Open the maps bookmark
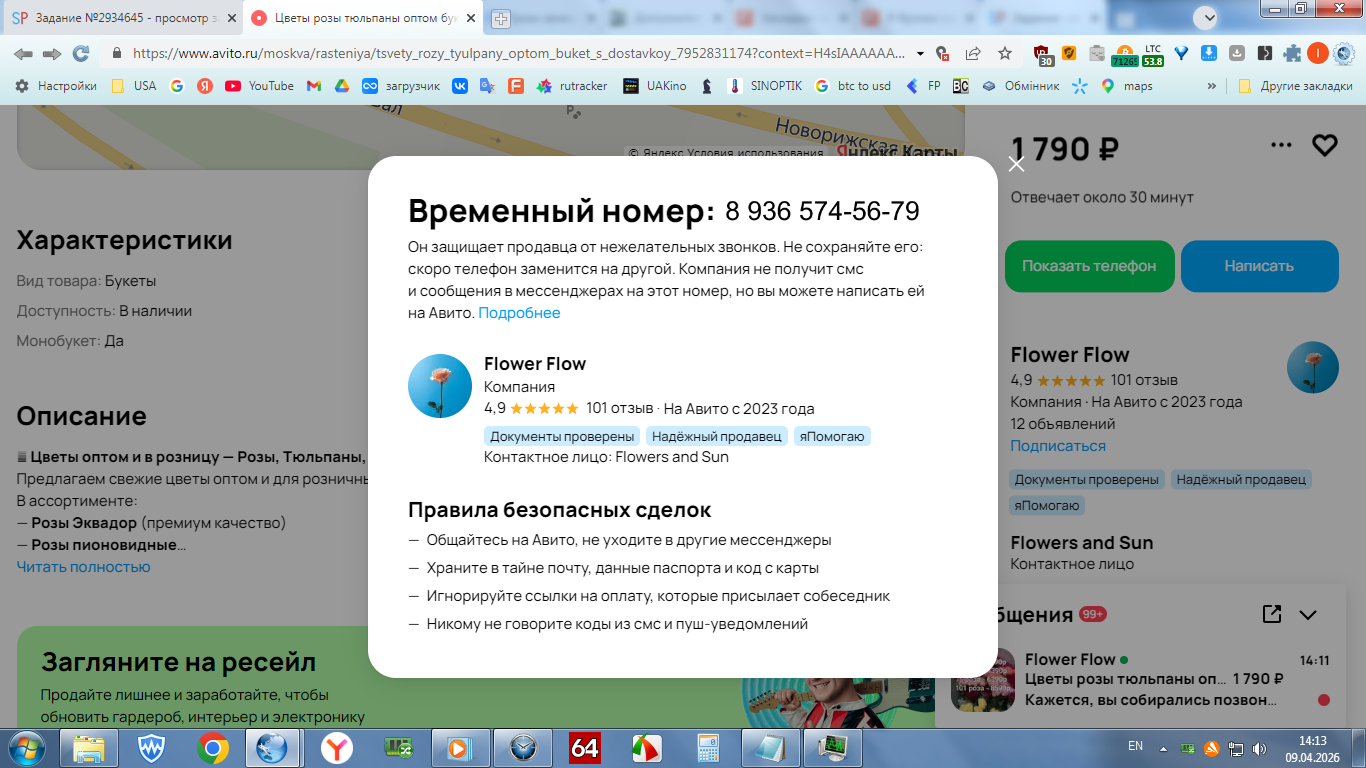Screen dimensions: 1366x768 1126,86
